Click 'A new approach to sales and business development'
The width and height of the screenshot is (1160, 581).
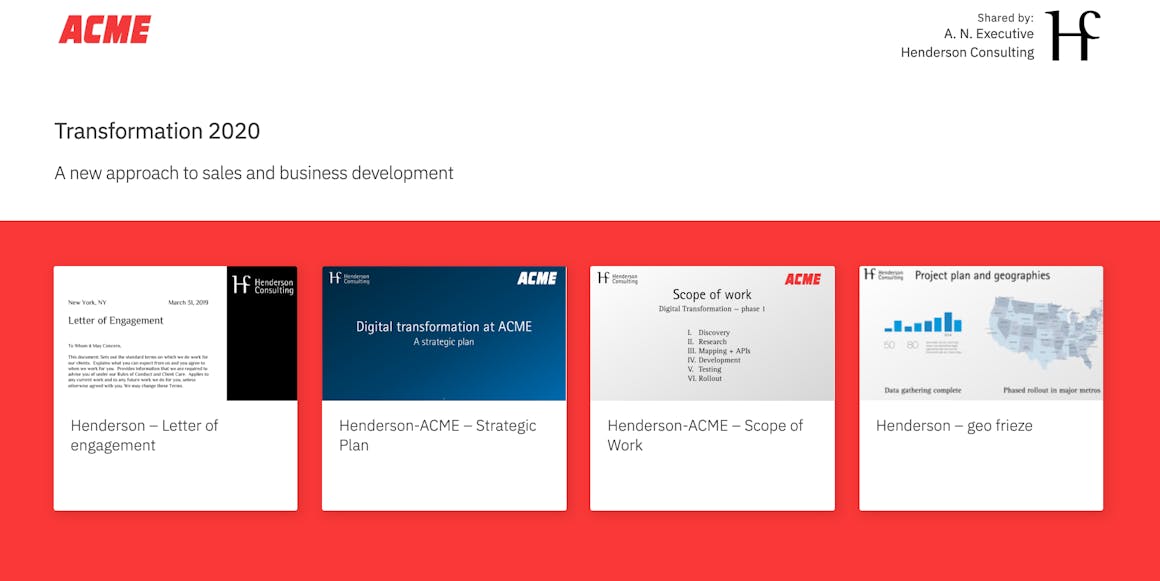point(254,173)
